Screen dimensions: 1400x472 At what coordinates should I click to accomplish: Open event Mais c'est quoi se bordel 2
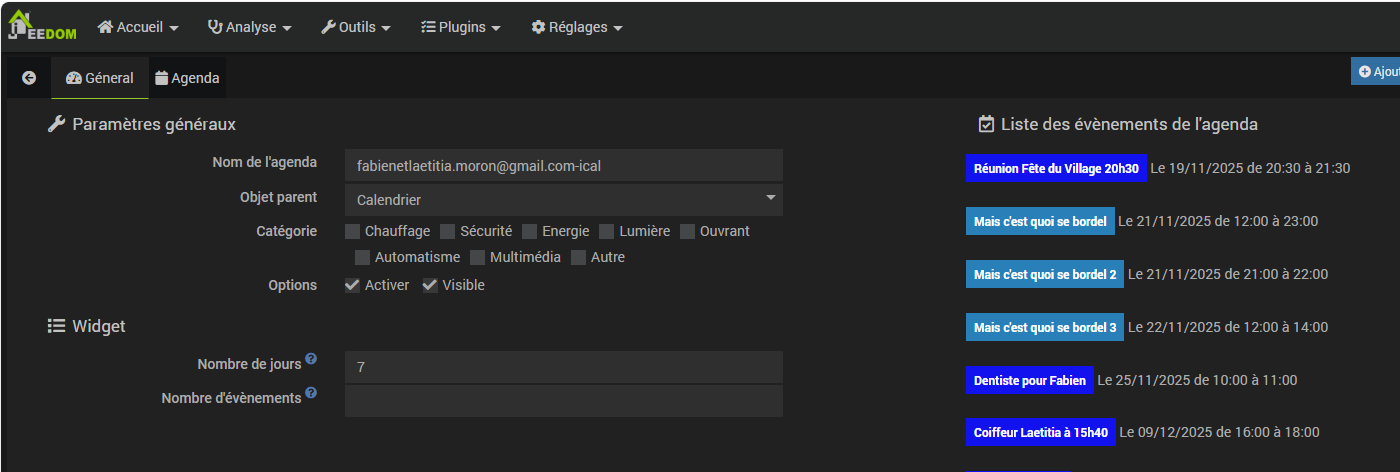[x=1045, y=274]
